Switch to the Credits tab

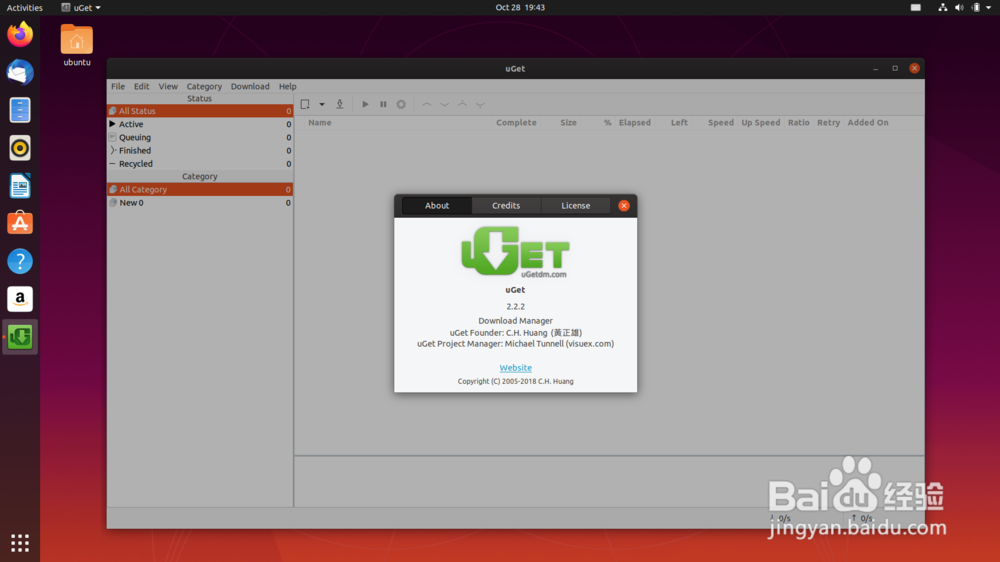[x=506, y=205]
